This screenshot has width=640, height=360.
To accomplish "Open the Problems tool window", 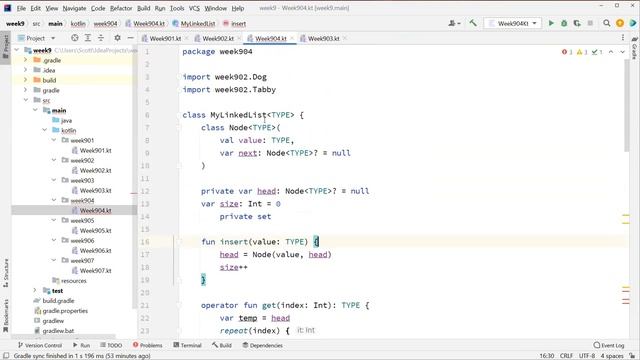I will click(x=147, y=345).
